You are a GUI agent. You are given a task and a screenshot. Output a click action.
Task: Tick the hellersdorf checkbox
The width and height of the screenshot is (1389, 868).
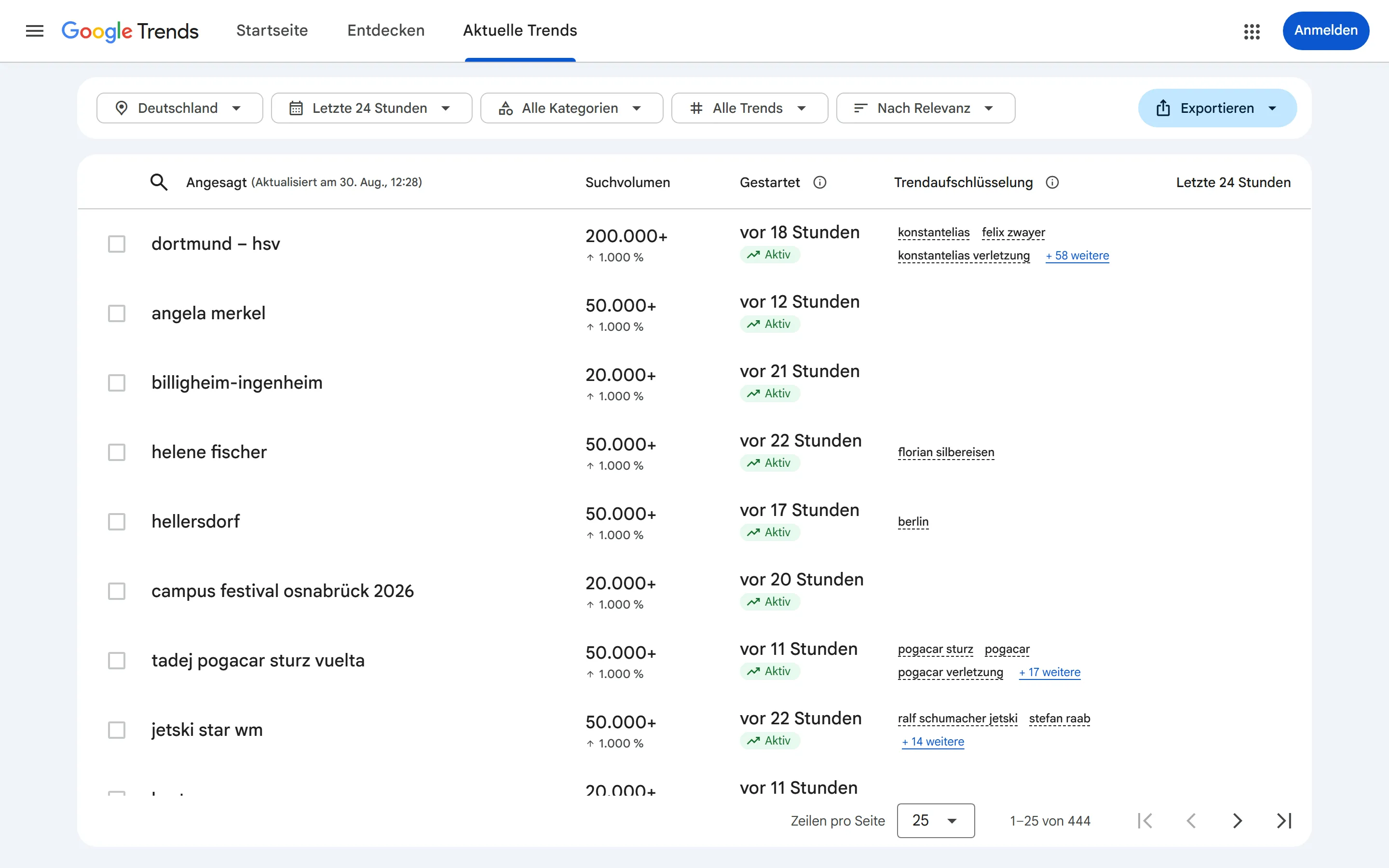tap(117, 522)
